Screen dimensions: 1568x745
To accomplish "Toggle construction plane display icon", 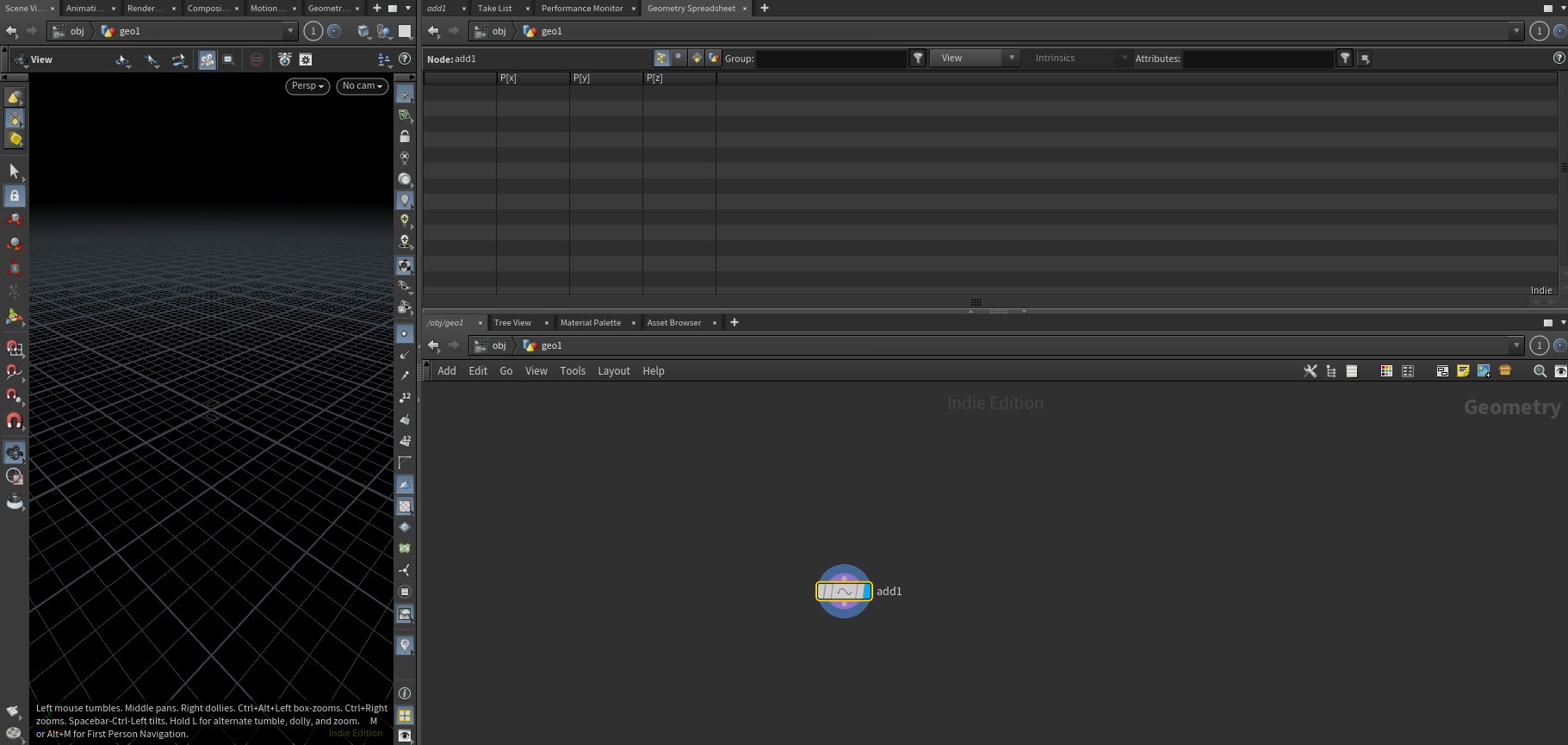I will [405, 115].
